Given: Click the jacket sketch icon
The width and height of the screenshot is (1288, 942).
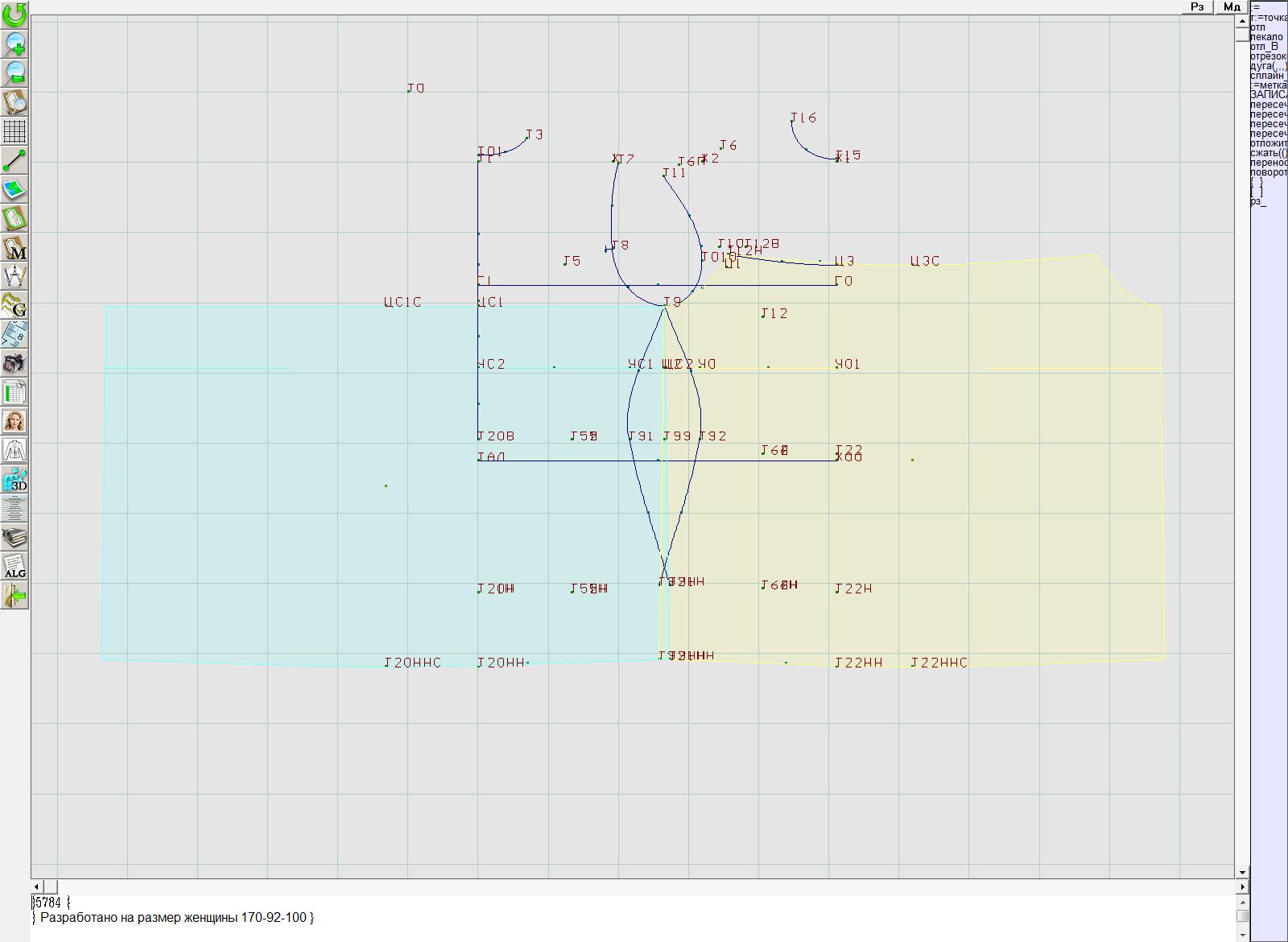Looking at the screenshot, I should point(14,451).
